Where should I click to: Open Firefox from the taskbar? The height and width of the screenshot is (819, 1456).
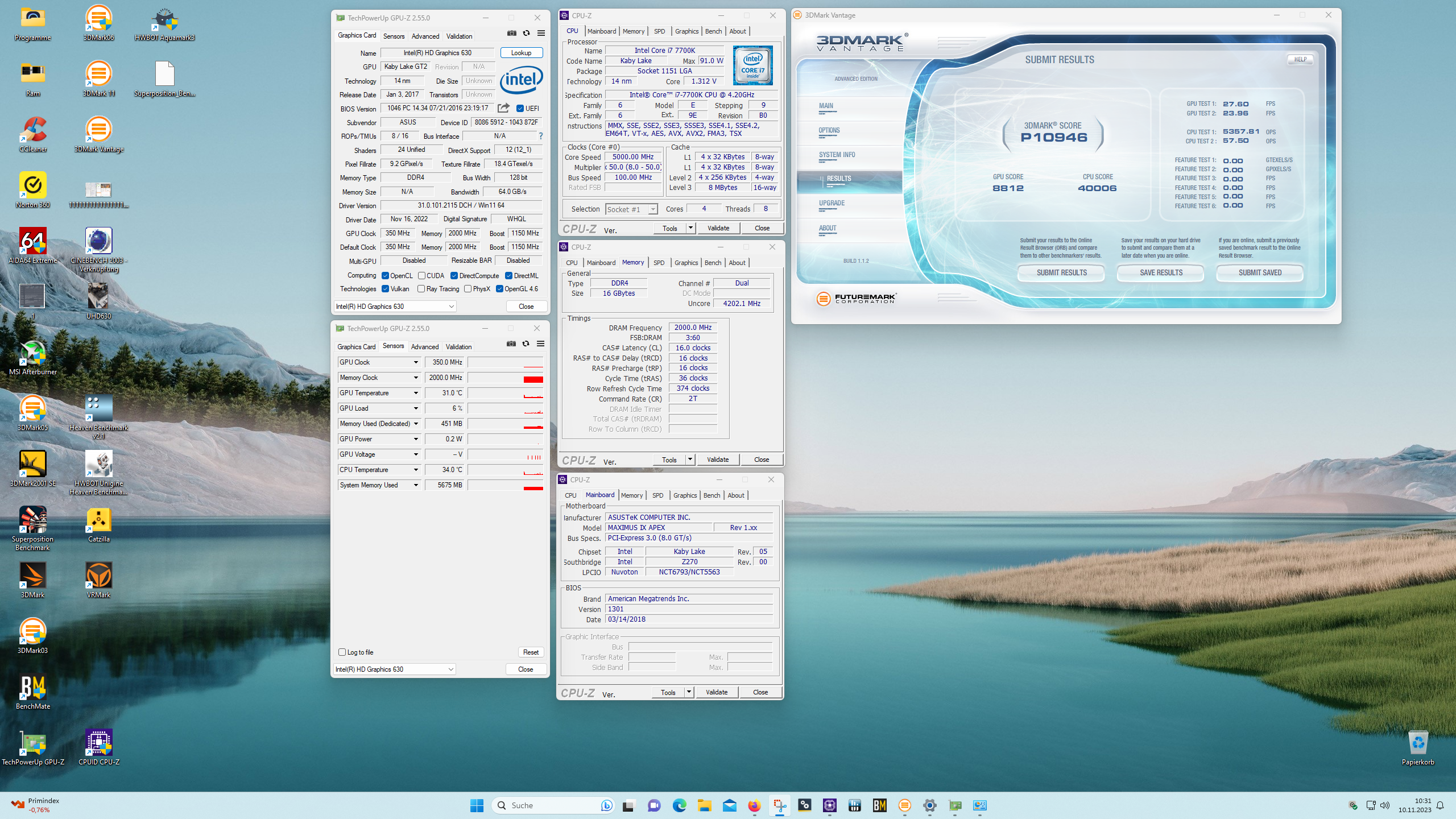[754, 805]
